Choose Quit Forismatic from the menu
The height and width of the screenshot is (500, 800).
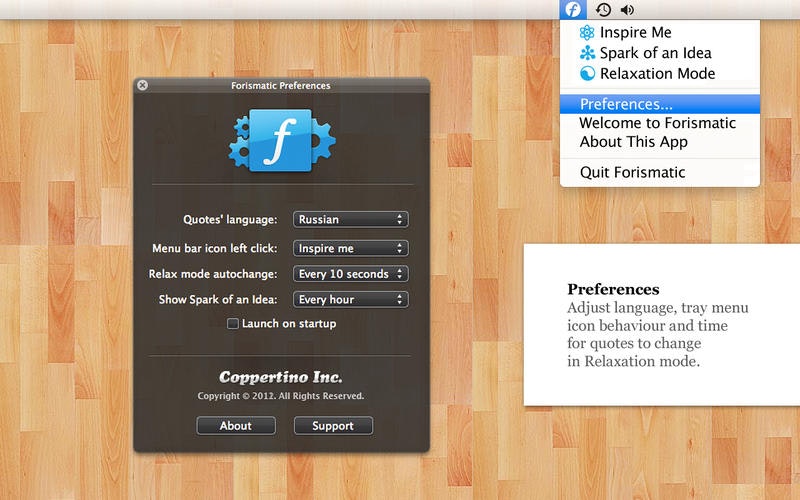[660, 172]
